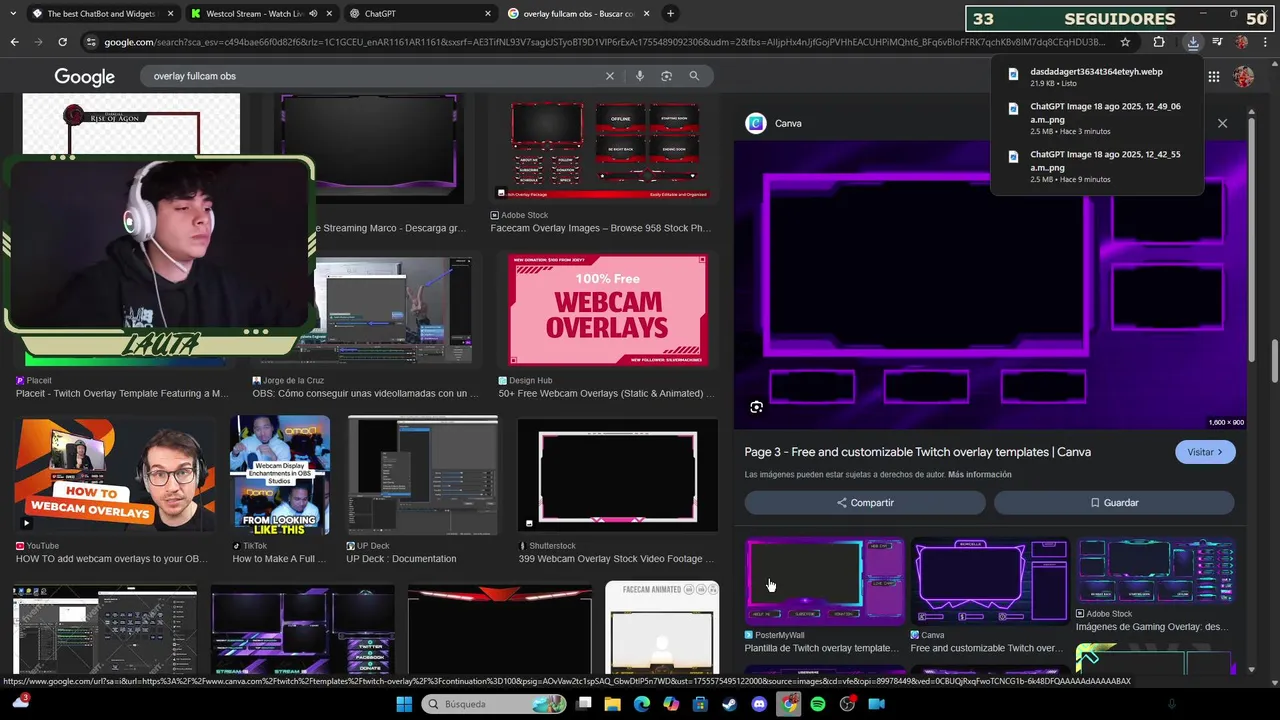Close the ChatGPT tab
1280x720 pixels.
coord(488,14)
